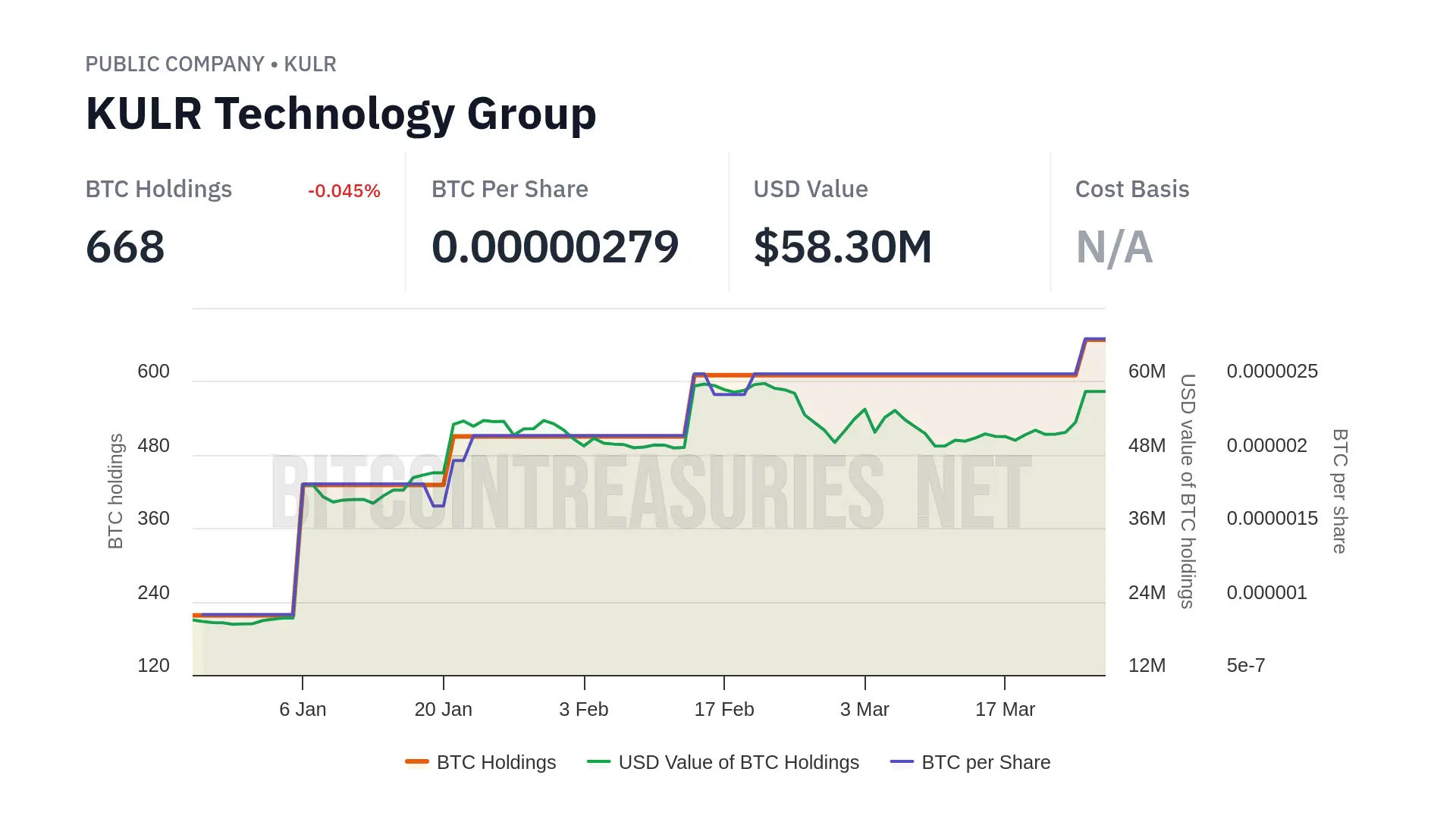
Task: Click the orange BTC Holdings legend swatch
Action: pos(417,761)
